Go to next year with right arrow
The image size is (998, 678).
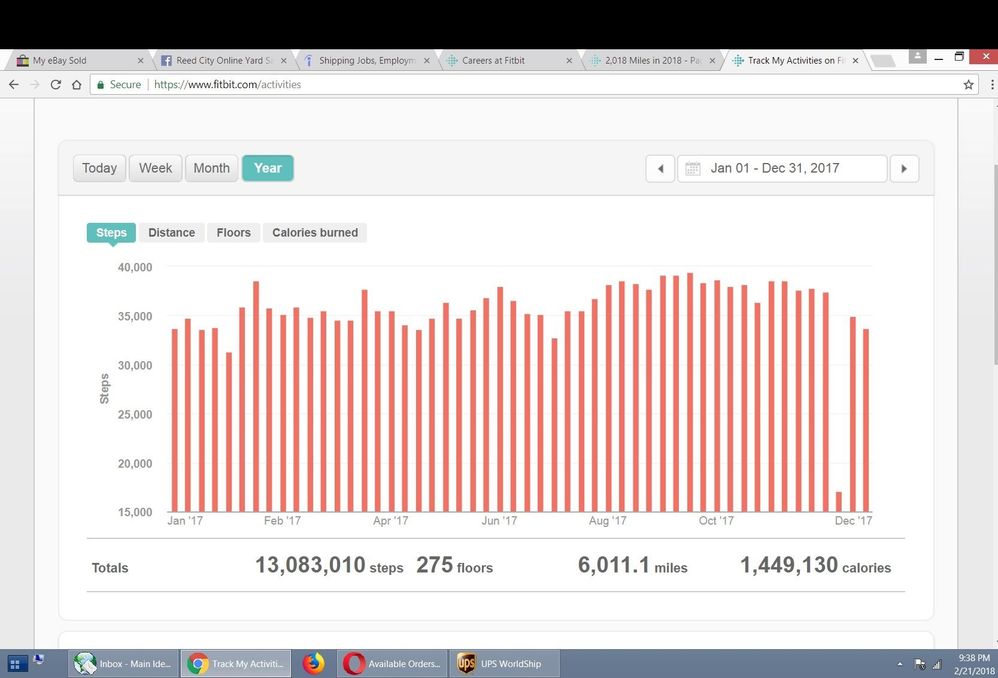pyautogui.click(x=904, y=169)
